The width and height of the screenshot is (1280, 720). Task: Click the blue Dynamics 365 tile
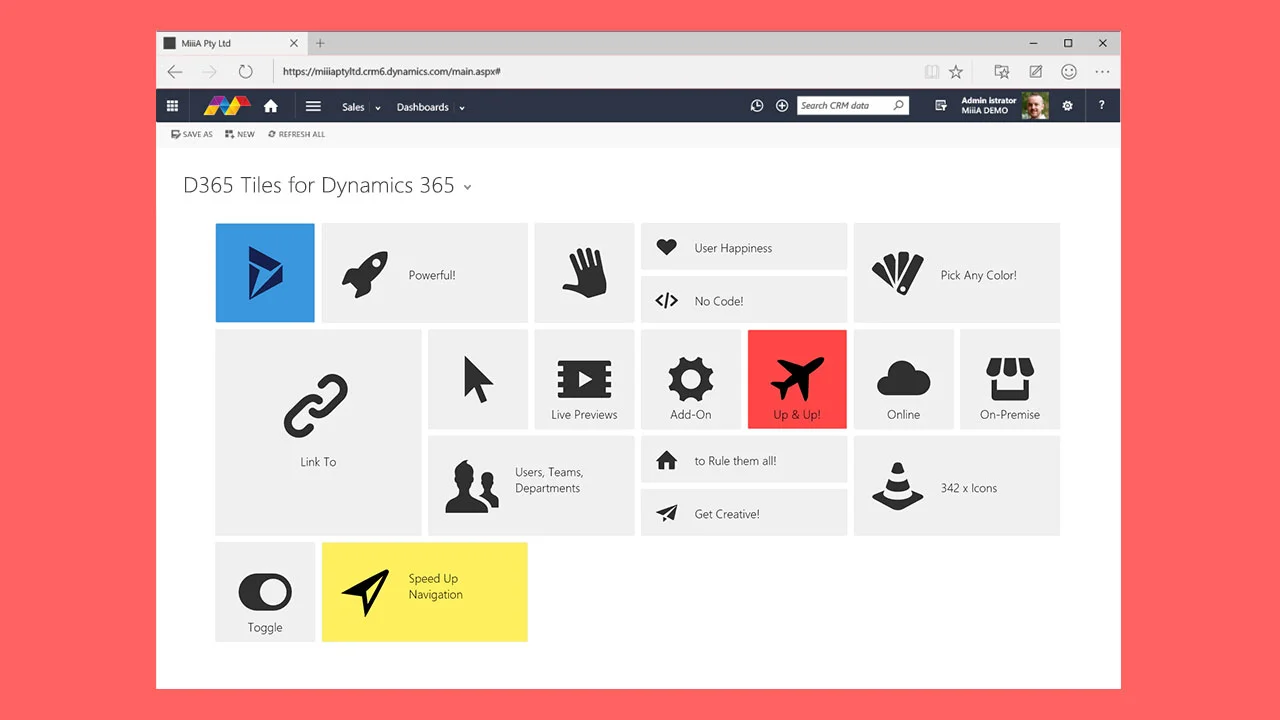pos(265,273)
